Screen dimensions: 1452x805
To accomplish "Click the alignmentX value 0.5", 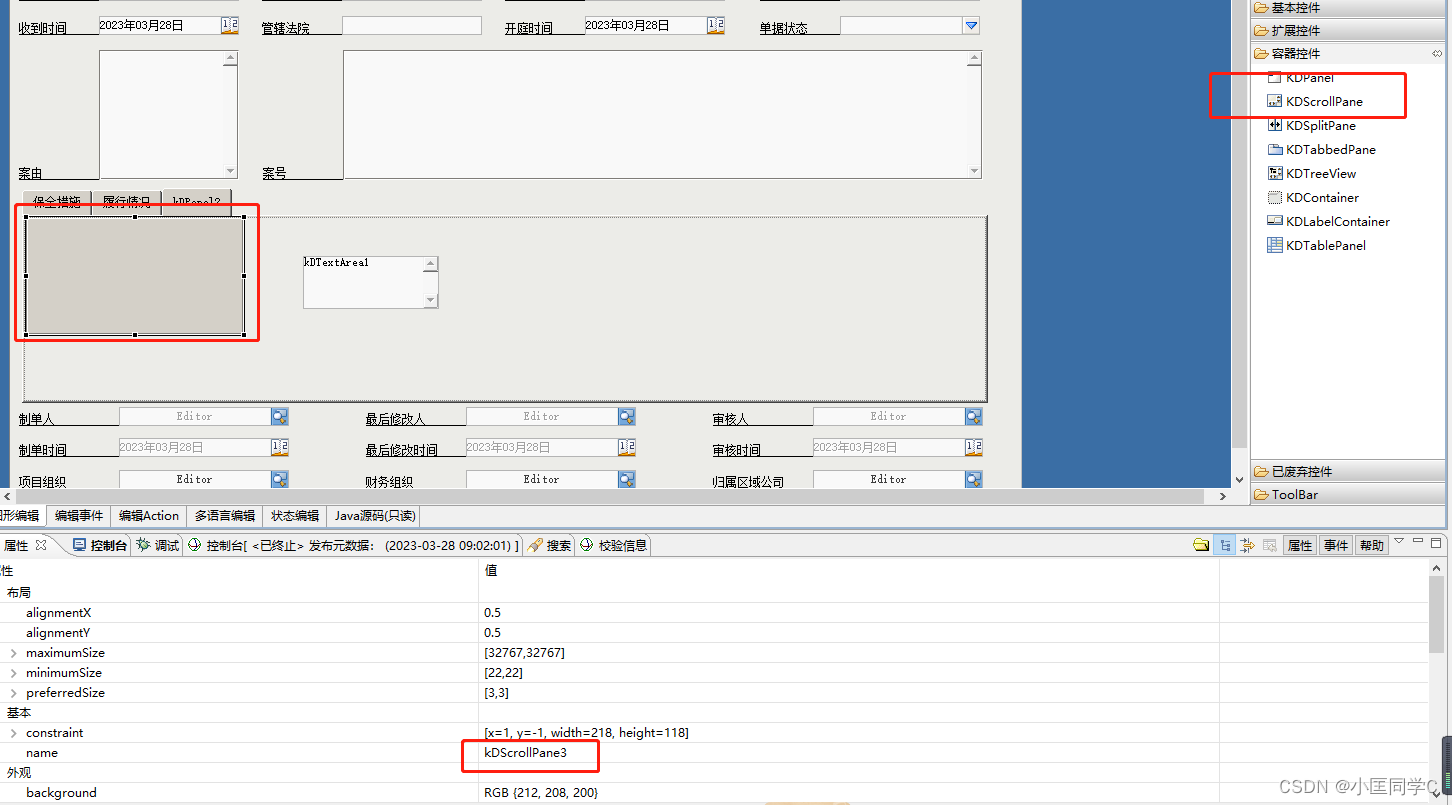I will (492, 613).
